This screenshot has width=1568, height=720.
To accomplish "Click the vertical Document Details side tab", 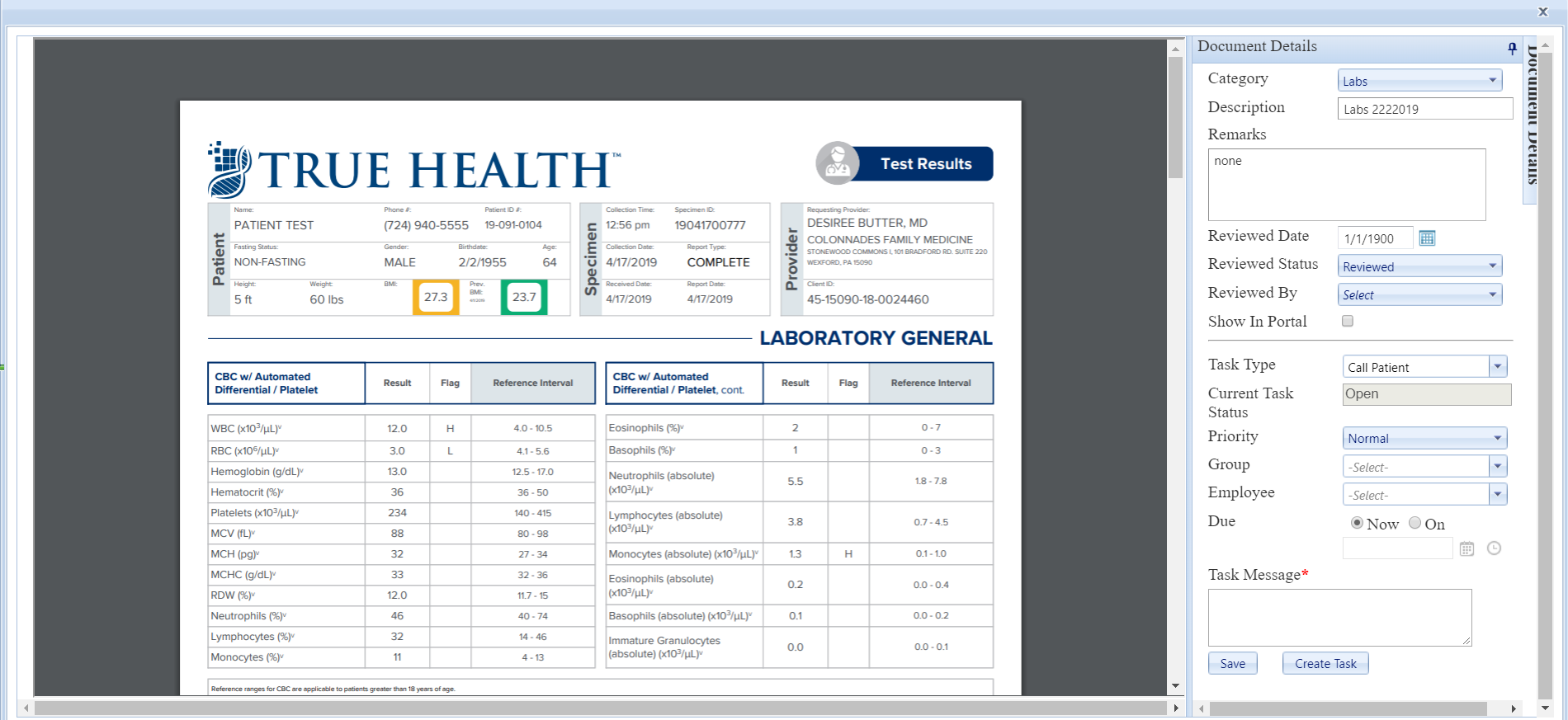I will (x=1531, y=119).
